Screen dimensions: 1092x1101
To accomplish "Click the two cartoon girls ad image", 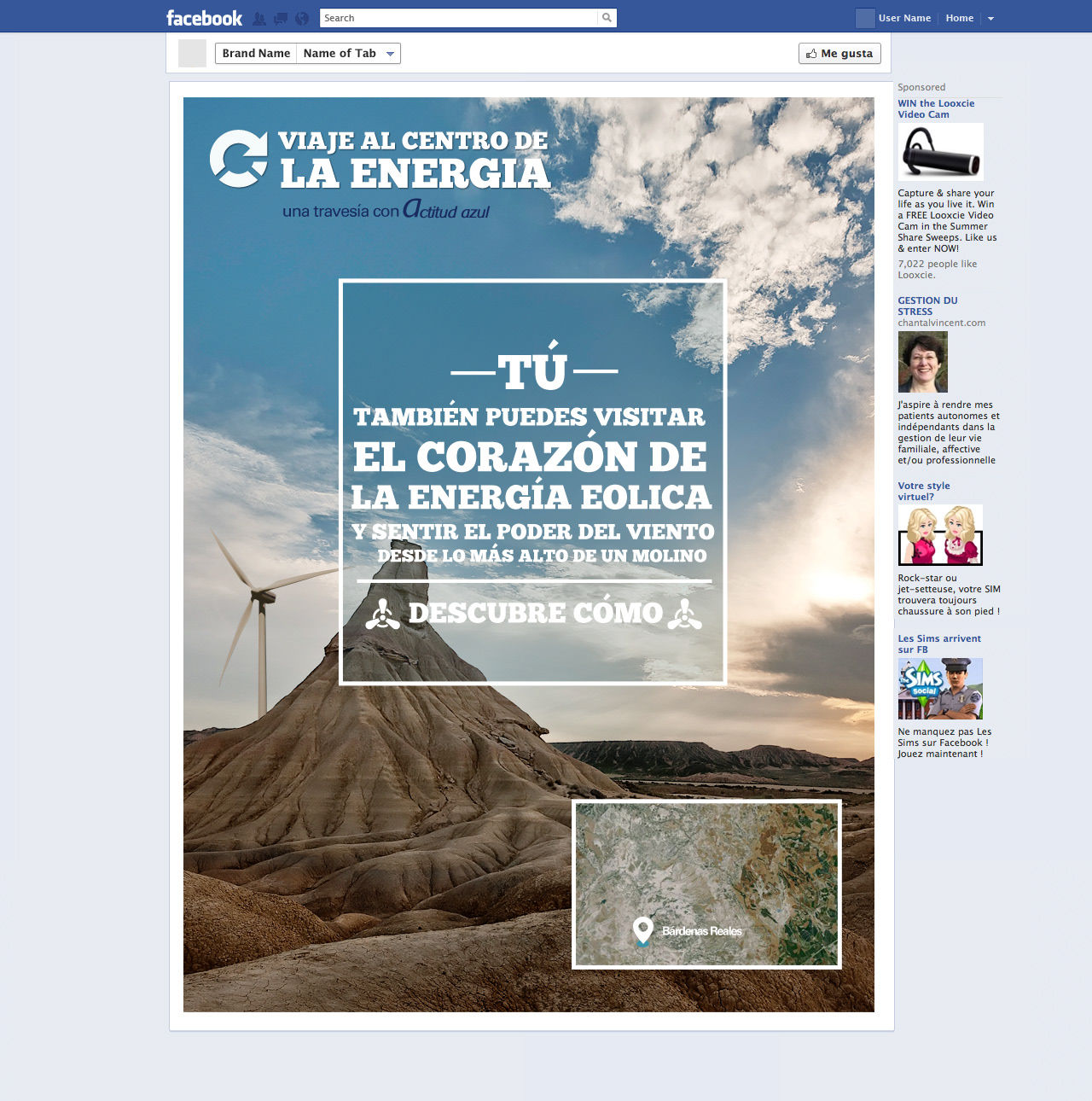I will 940,535.
